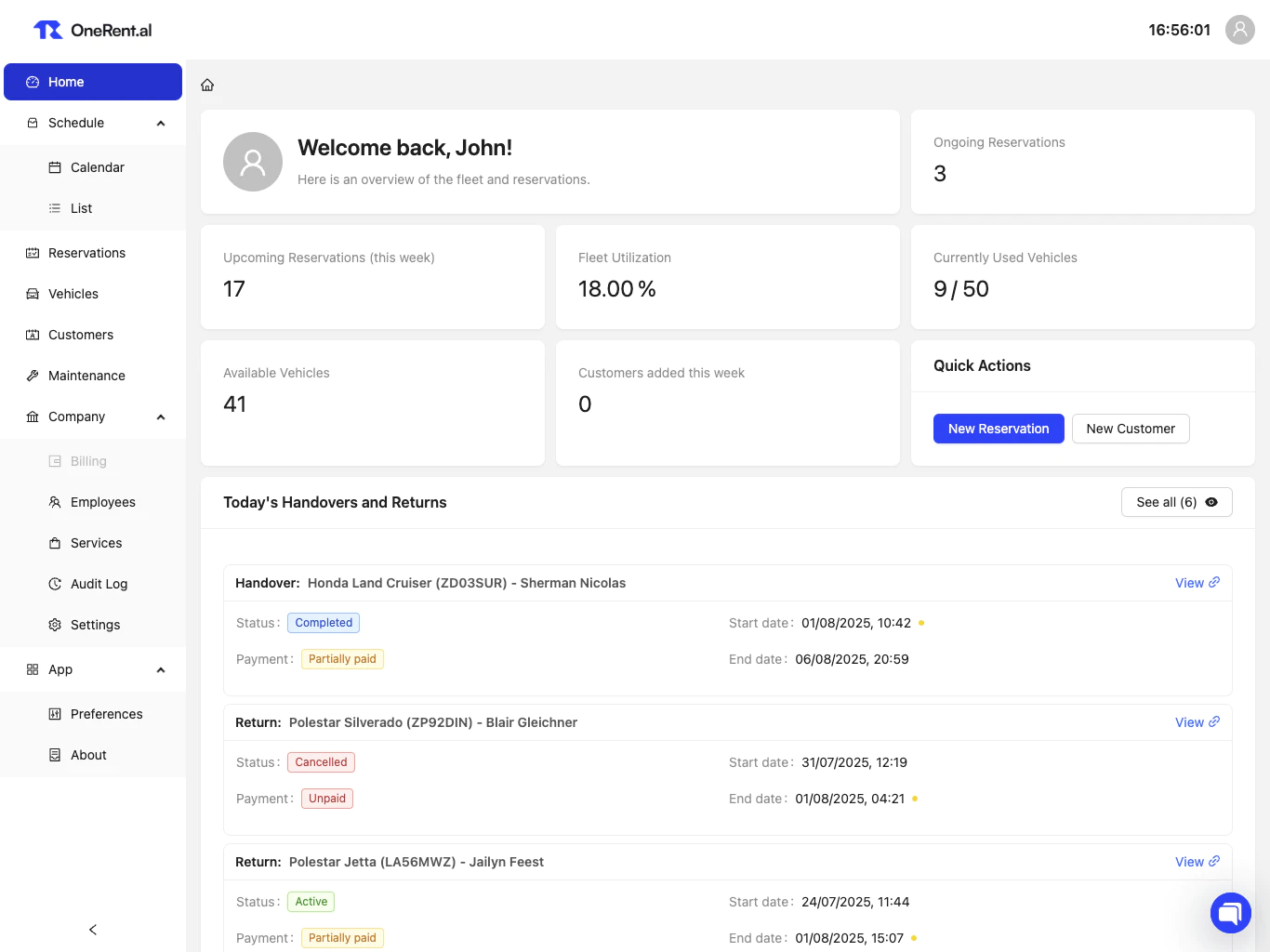View the Honda Land Cruiser handover
This screenshot has width=1270, height=952.
pos(1197,583)
